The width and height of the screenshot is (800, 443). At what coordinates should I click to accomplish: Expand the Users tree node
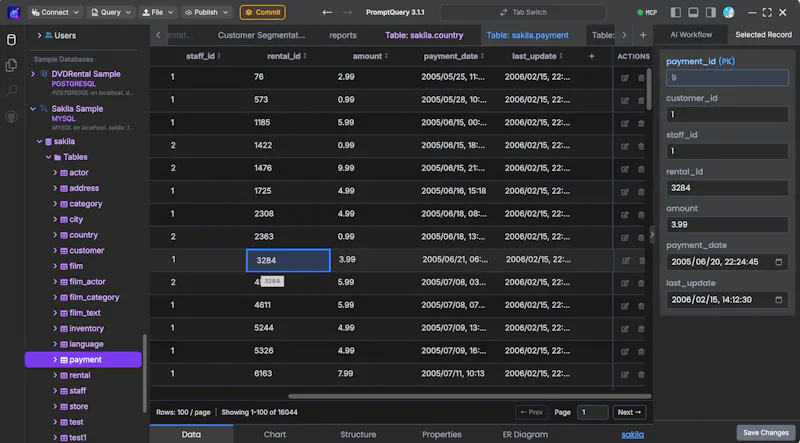pos(39,36)
